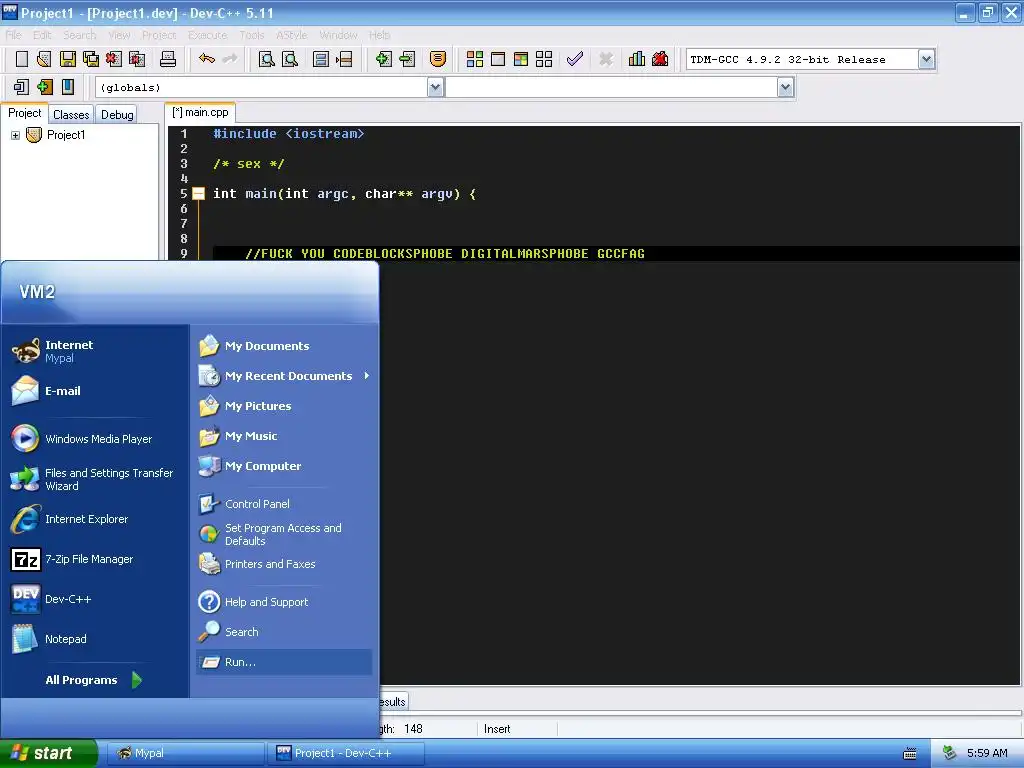Image resolution: width=1024 pixels, height=768 pixels.
Task: Click the Goto Line toolbar icon
Action: (x=344, y=59)
